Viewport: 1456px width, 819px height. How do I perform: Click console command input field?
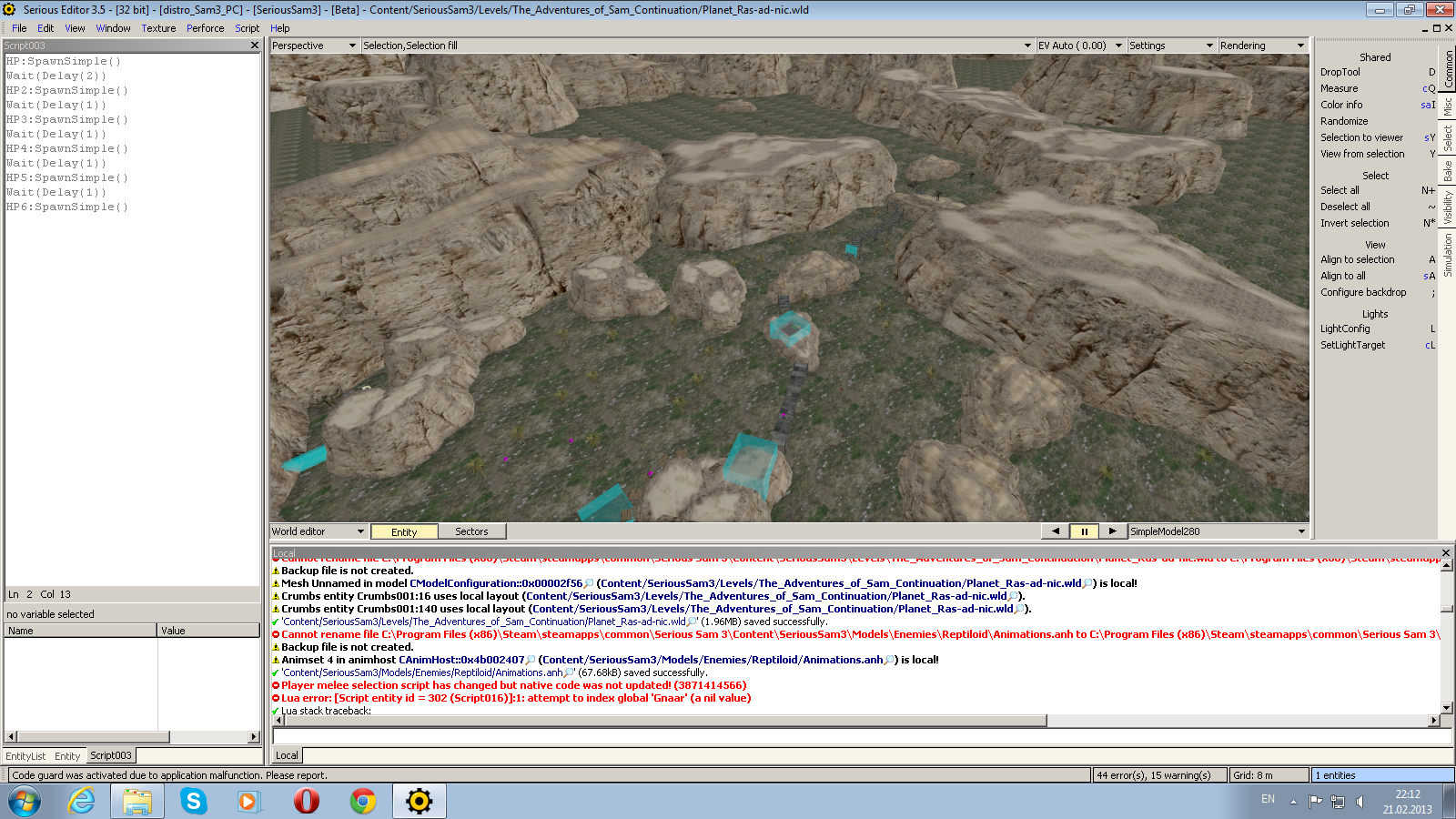(862, 736)
